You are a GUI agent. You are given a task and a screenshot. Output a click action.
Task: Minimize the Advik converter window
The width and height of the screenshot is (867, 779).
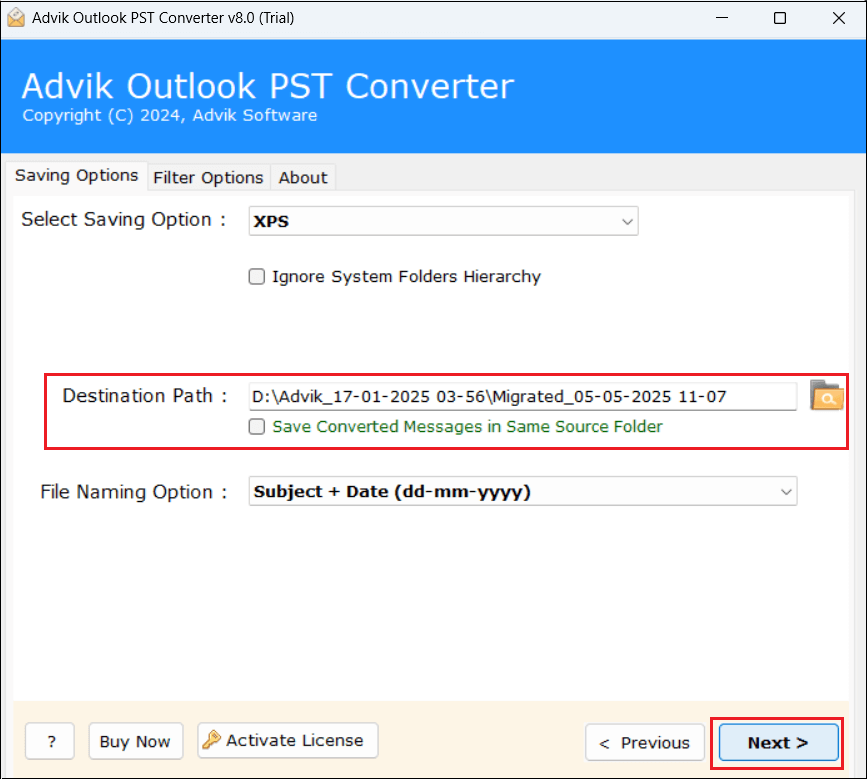722,18
